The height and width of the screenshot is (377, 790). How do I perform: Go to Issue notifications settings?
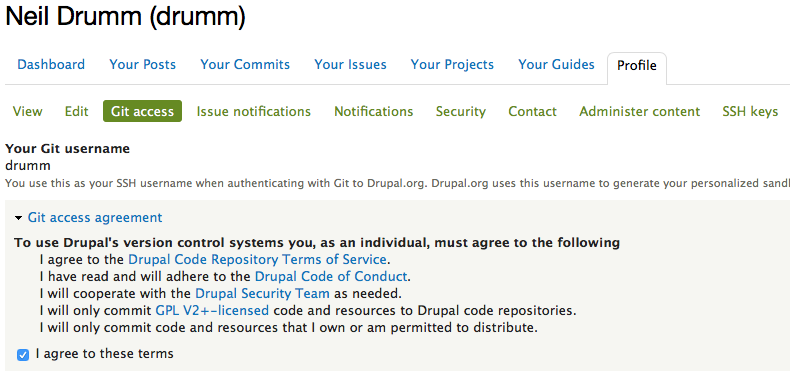pyautogui.click(x=253, y=111)
